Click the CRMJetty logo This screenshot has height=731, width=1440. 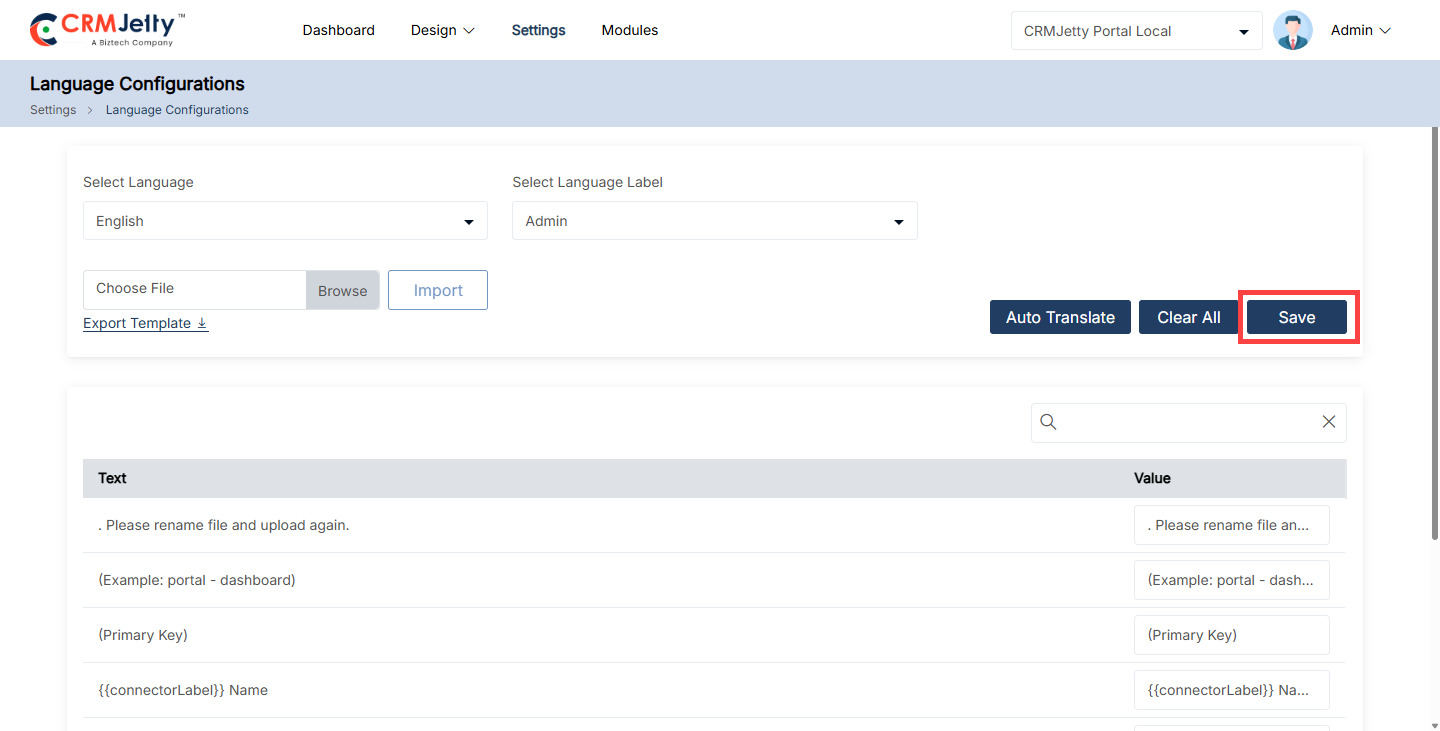tap(108, 30)
